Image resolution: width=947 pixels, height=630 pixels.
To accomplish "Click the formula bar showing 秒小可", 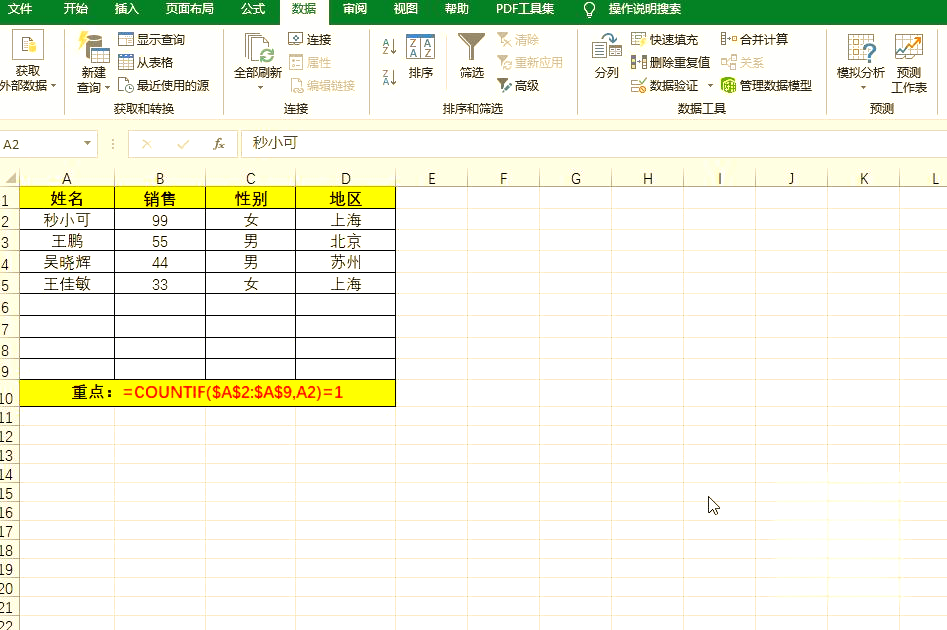I will coord(594,144).
